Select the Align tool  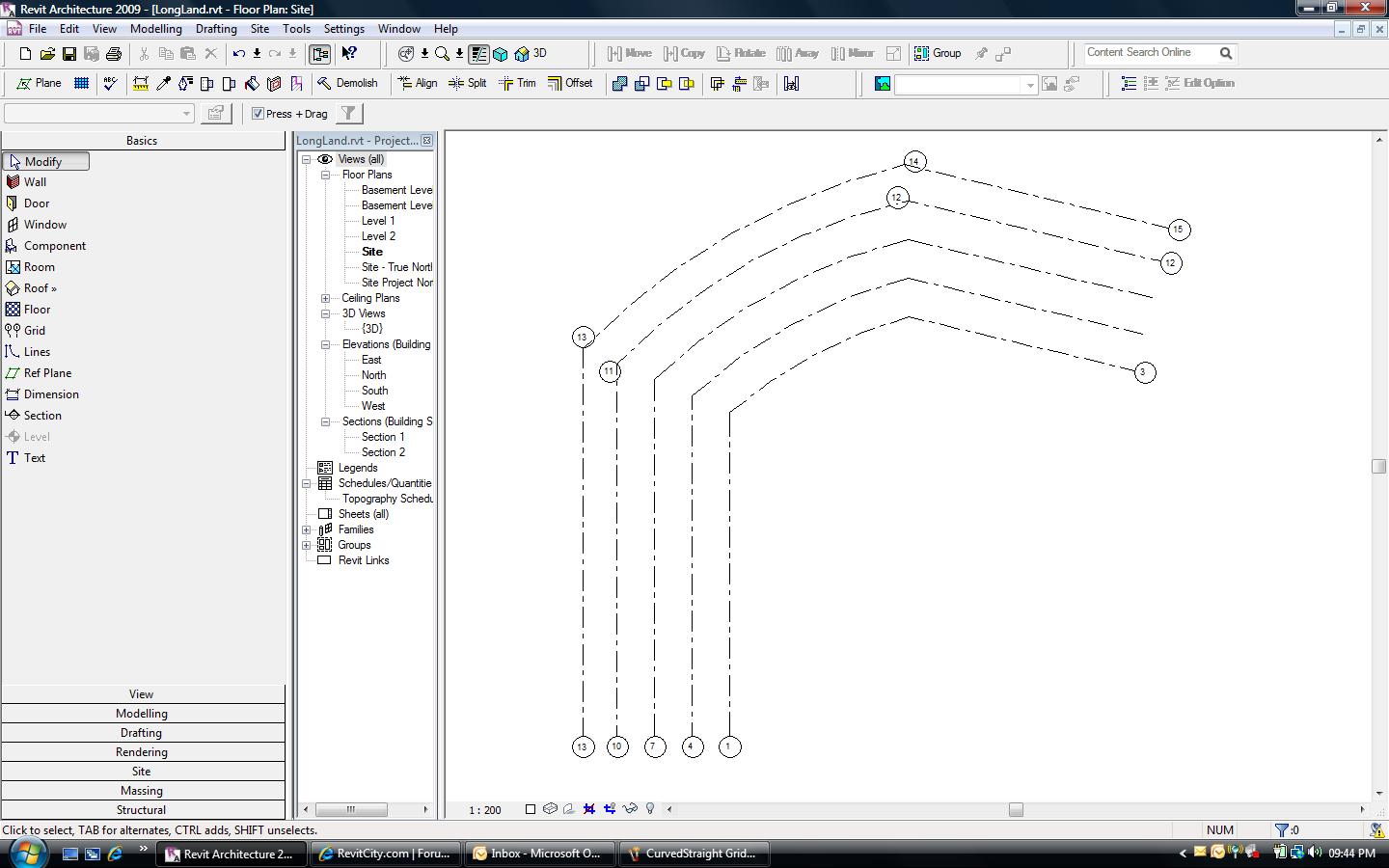pos(418,83)
